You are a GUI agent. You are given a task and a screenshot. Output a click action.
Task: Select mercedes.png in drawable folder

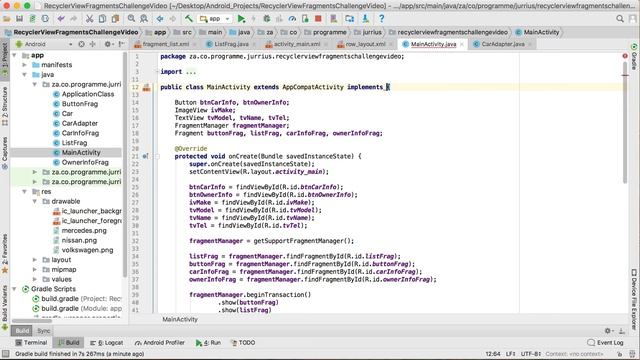pyautogui.click(x=84, y=231)
